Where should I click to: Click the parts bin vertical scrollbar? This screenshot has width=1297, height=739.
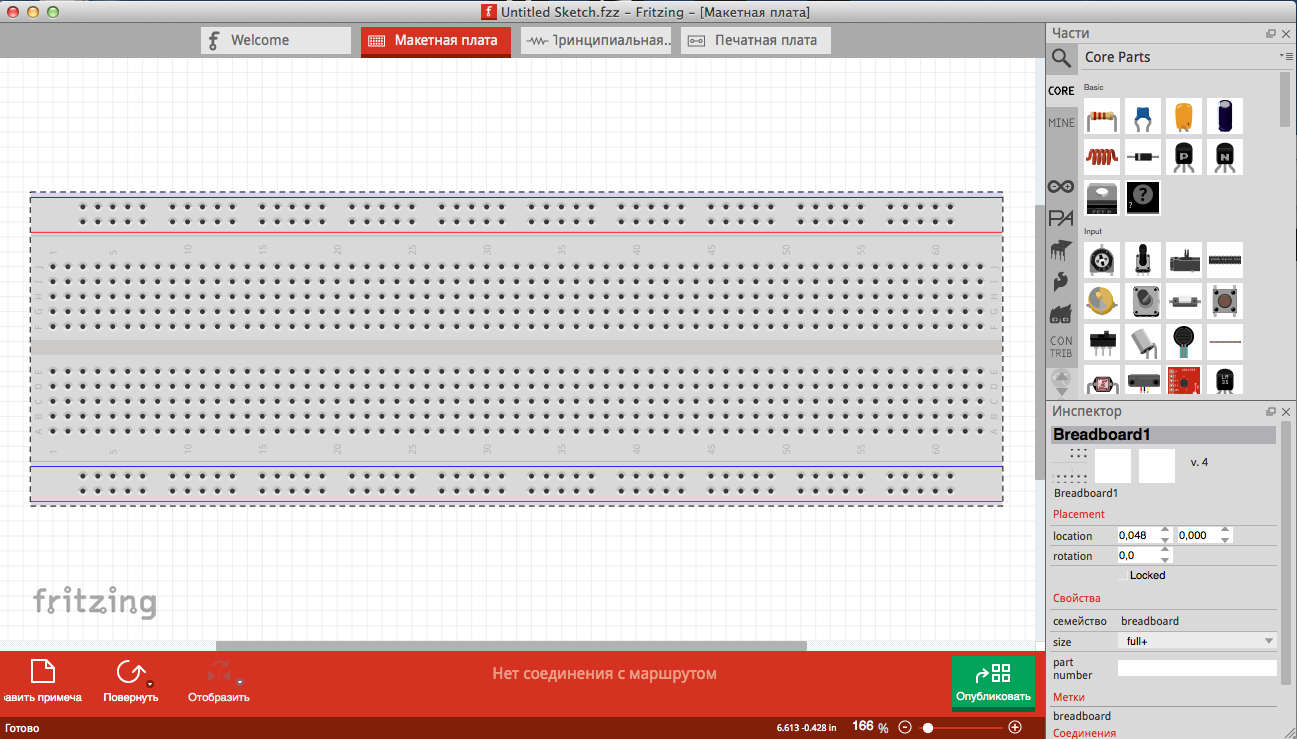coord(1285,99)
